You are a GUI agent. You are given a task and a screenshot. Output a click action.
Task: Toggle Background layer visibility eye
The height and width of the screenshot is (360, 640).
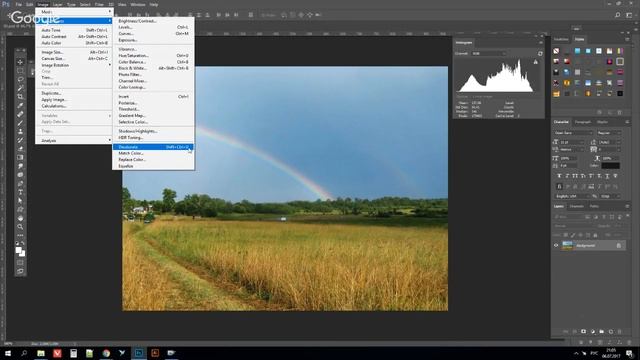[556, 245]
